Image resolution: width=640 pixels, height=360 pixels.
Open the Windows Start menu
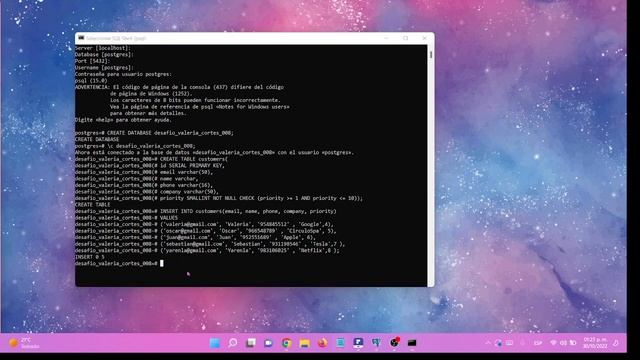[x=215, y=343]
